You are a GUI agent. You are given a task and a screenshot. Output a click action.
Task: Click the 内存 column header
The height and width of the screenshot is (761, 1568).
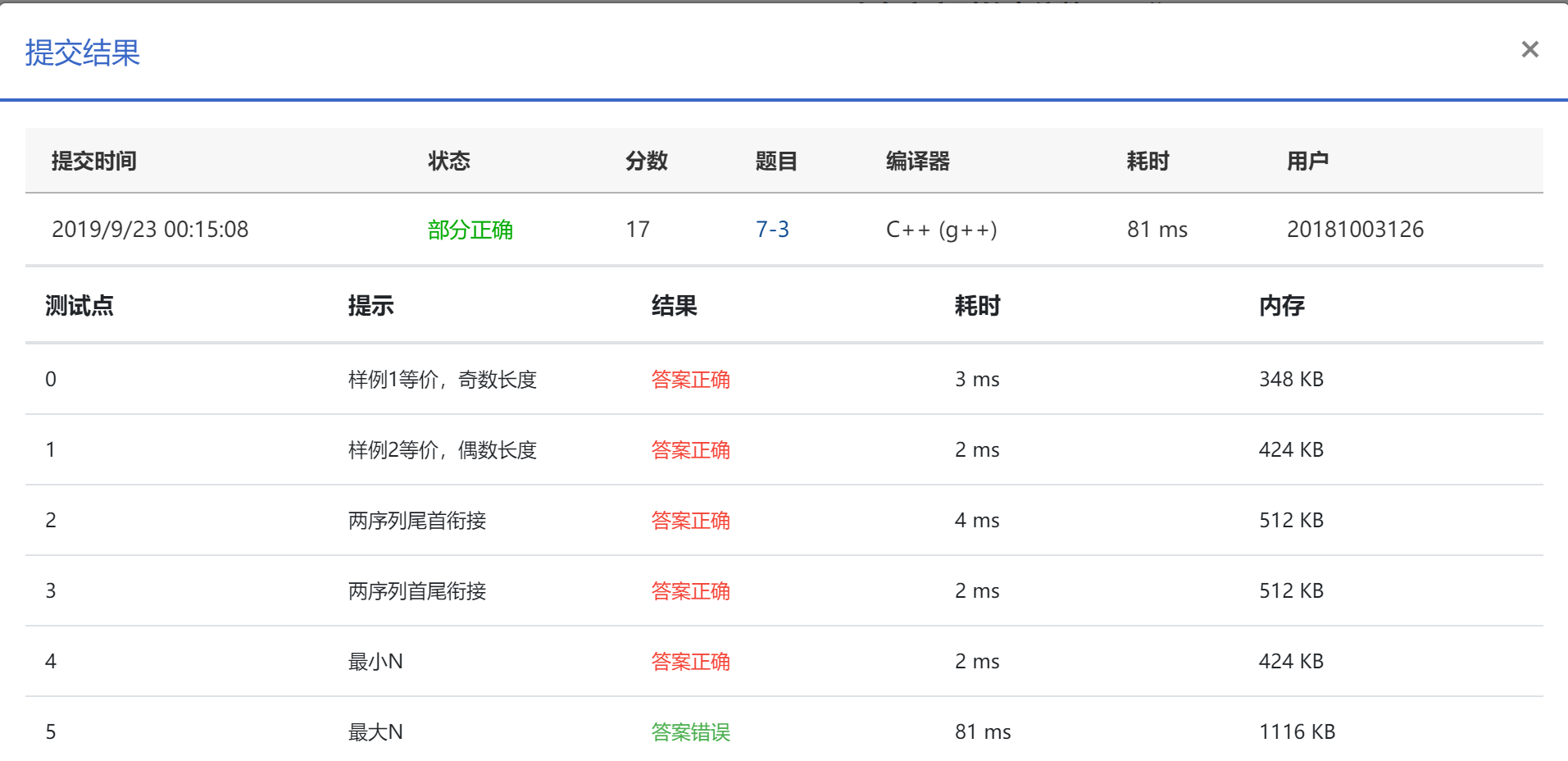click(x=1281, y=306)
